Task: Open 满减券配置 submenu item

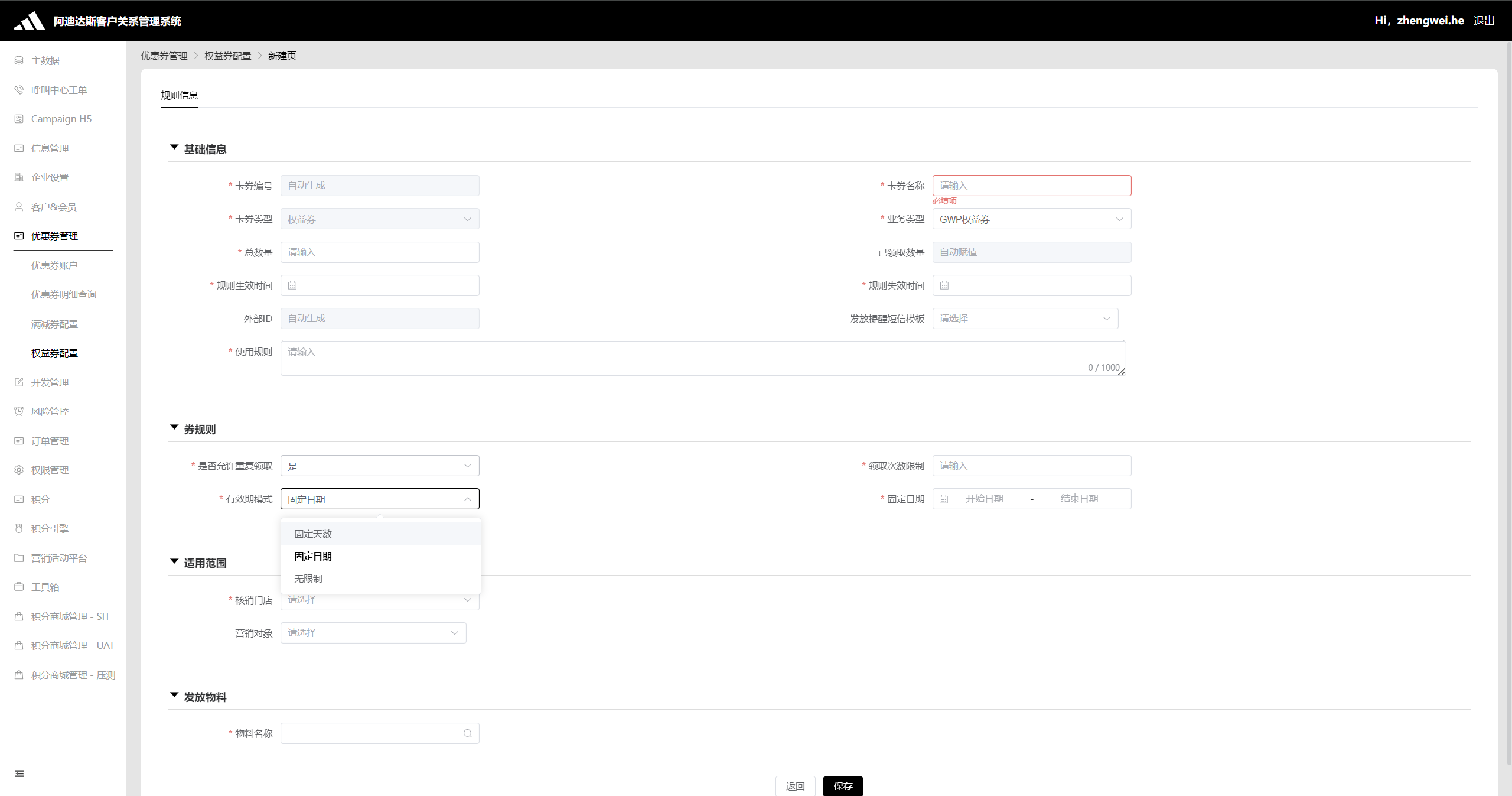Action: click(54, 324)
